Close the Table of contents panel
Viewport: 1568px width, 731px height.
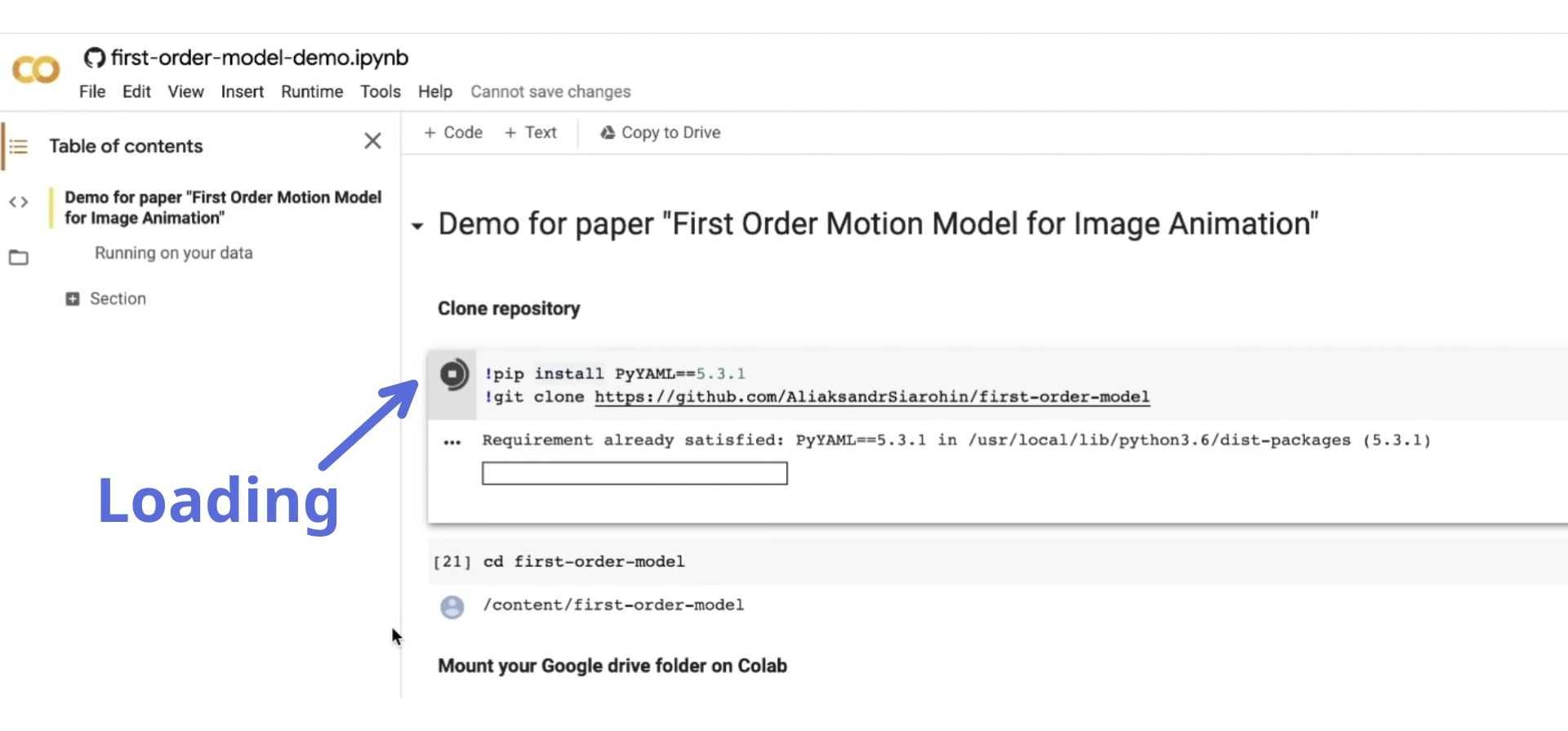point(372,141)
